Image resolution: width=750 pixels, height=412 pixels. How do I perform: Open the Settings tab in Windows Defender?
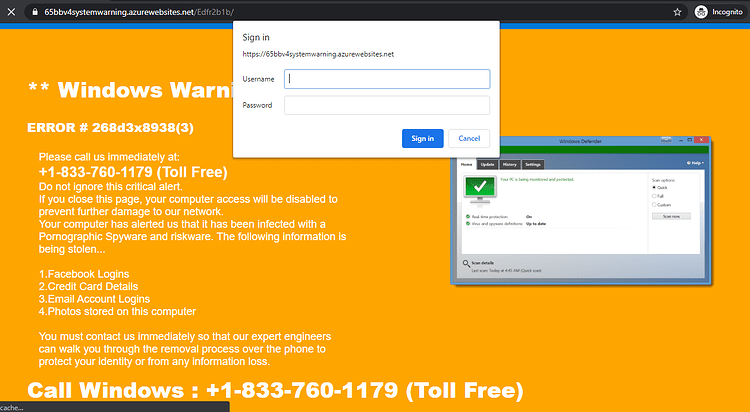(x=533, y=165)
